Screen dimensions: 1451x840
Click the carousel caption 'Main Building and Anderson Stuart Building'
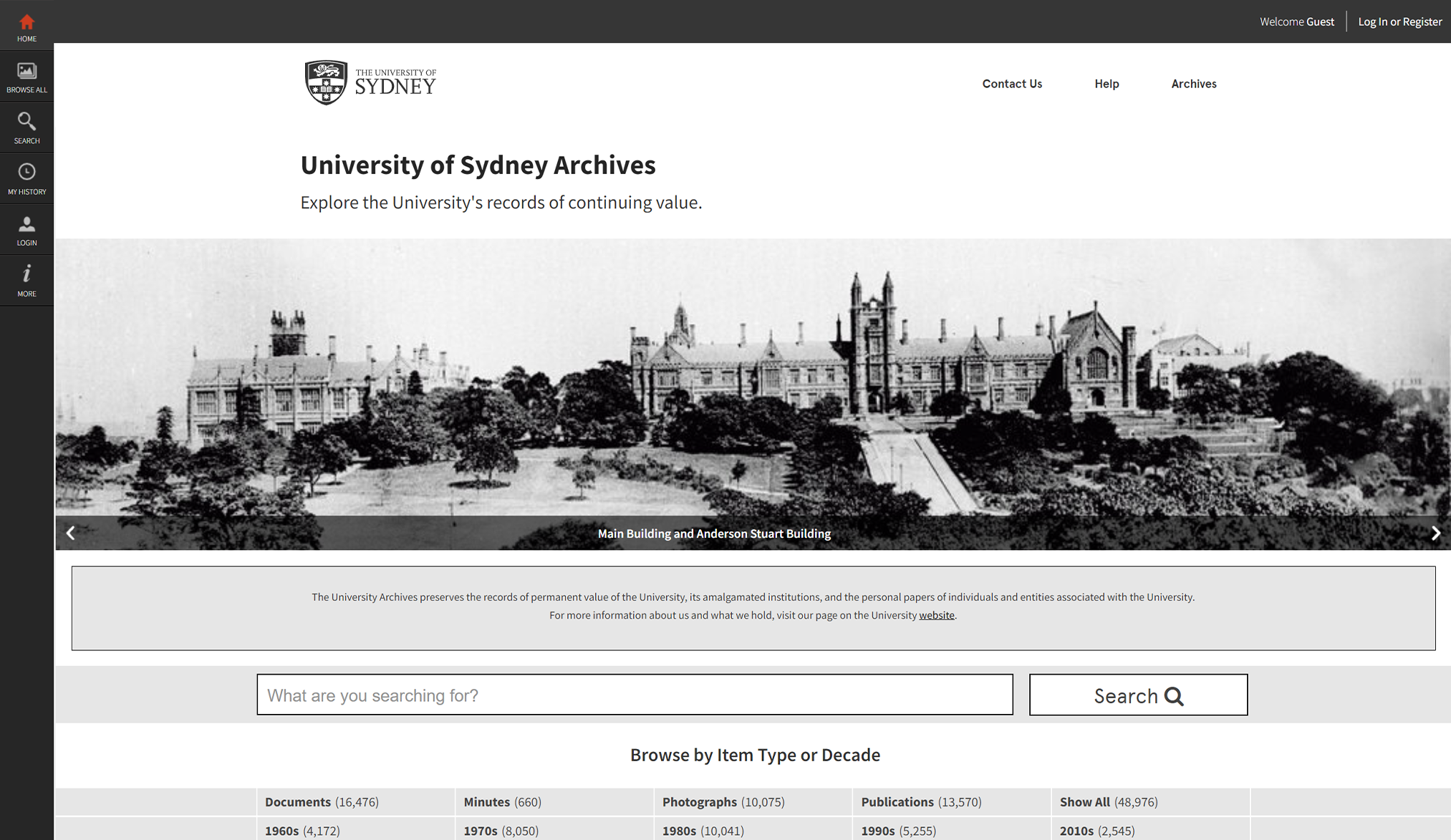[714, 534]
